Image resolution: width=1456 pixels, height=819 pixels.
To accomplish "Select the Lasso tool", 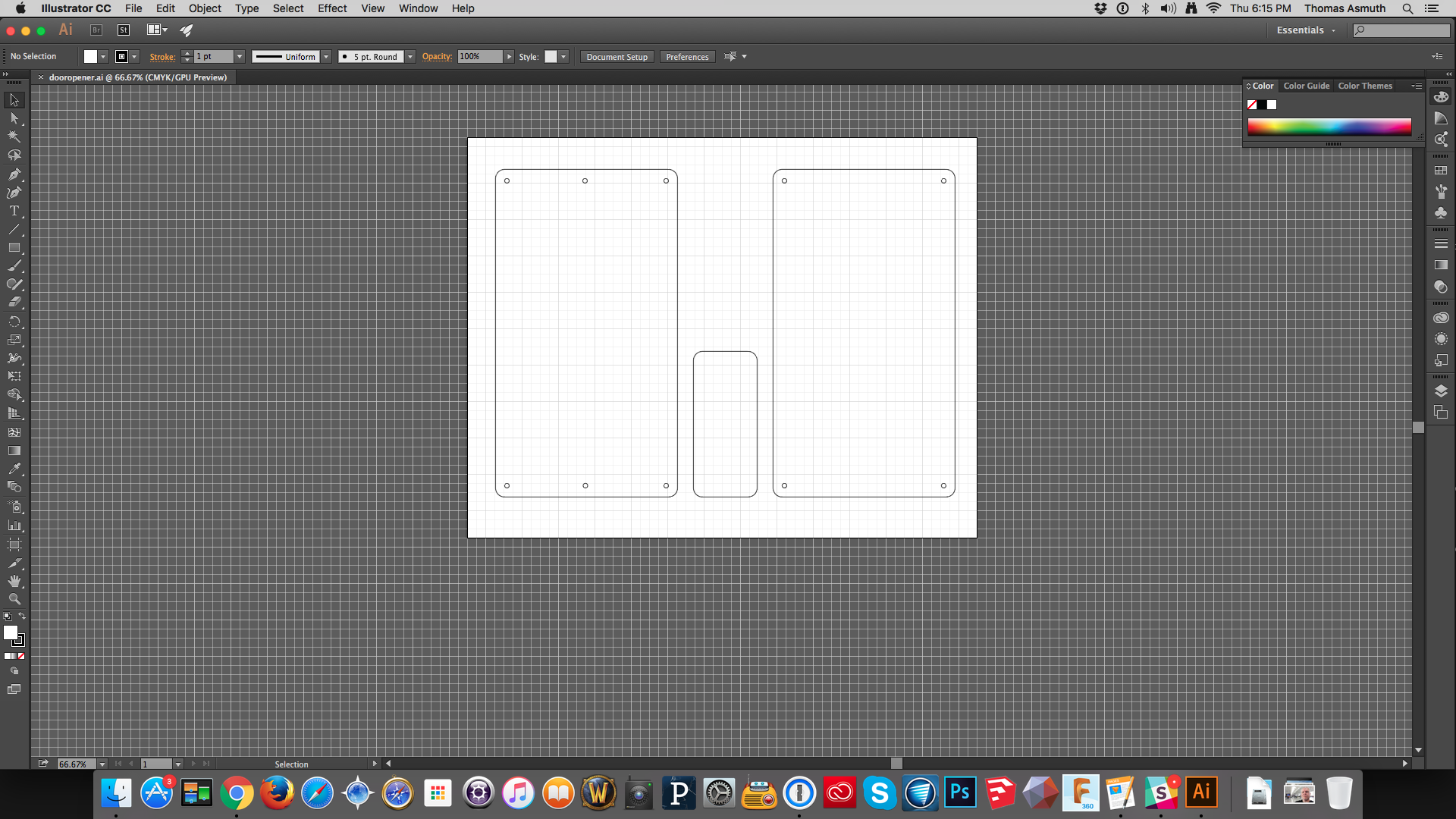I will (14, 155).
